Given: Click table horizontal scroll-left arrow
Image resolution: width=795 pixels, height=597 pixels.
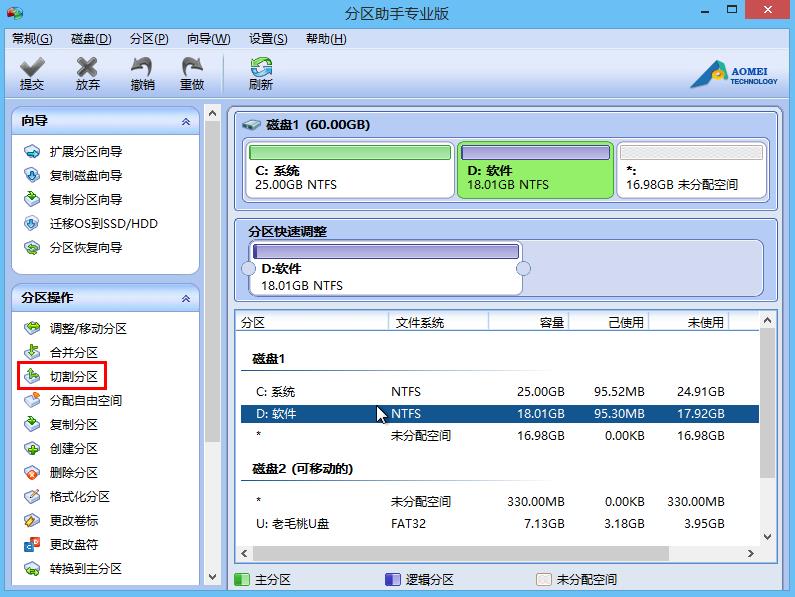Looking at the screenshot, I should 244,553.
